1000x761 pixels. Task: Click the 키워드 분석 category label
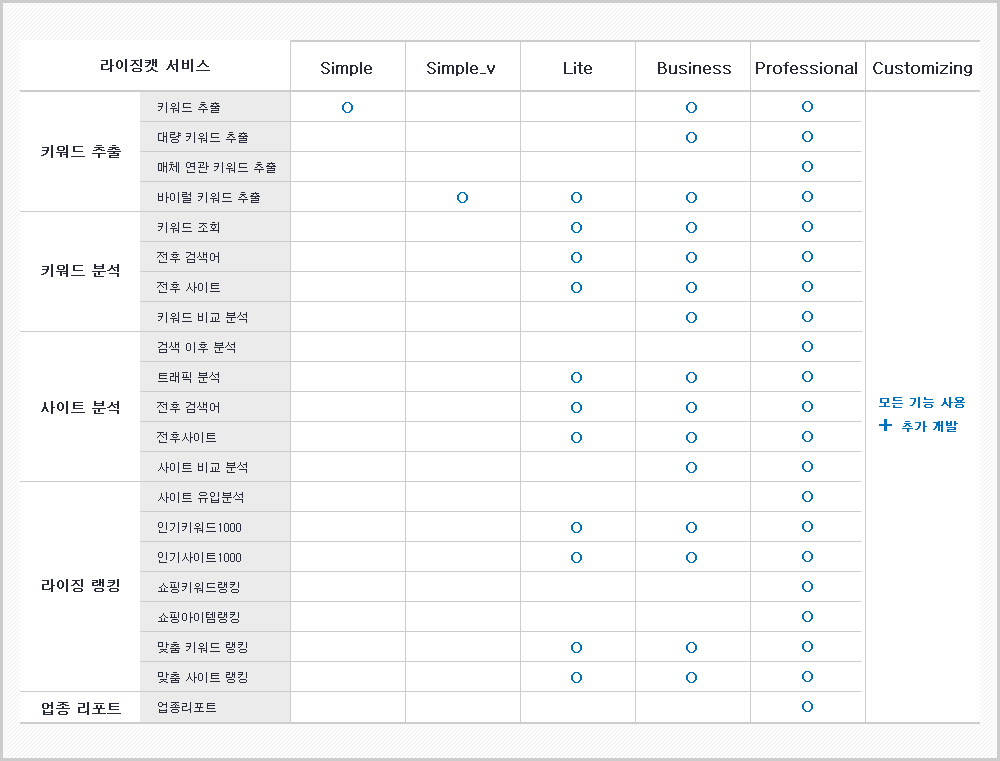[x=80, y=270]
